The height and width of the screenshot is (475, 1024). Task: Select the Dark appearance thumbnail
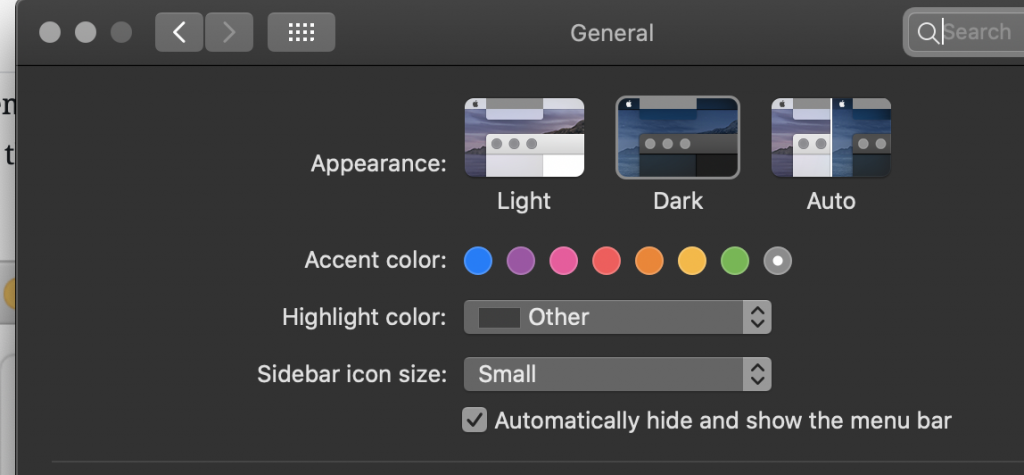tap(678, 138)
